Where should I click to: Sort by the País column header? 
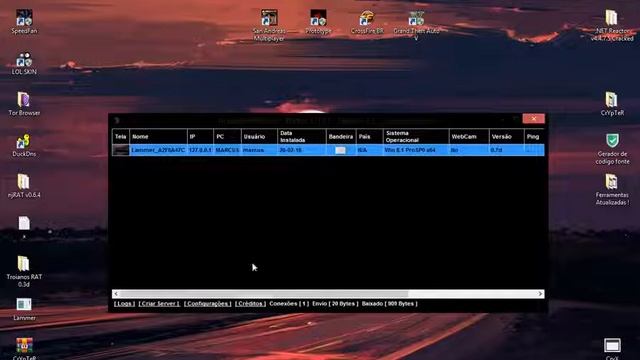[x=369, y=136]
